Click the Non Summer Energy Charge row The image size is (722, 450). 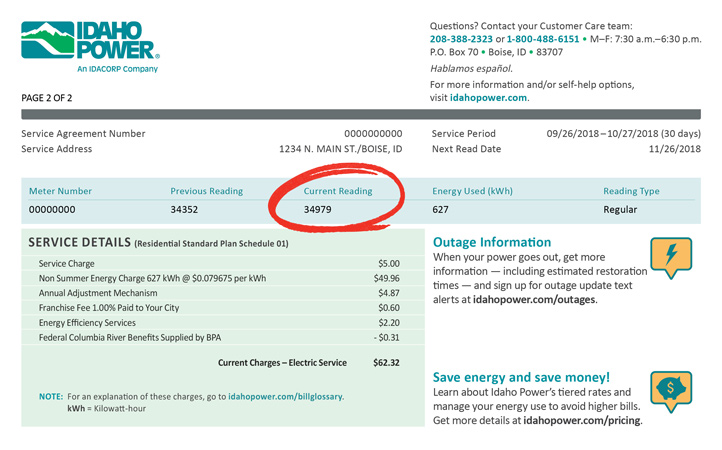click(223, 278)
